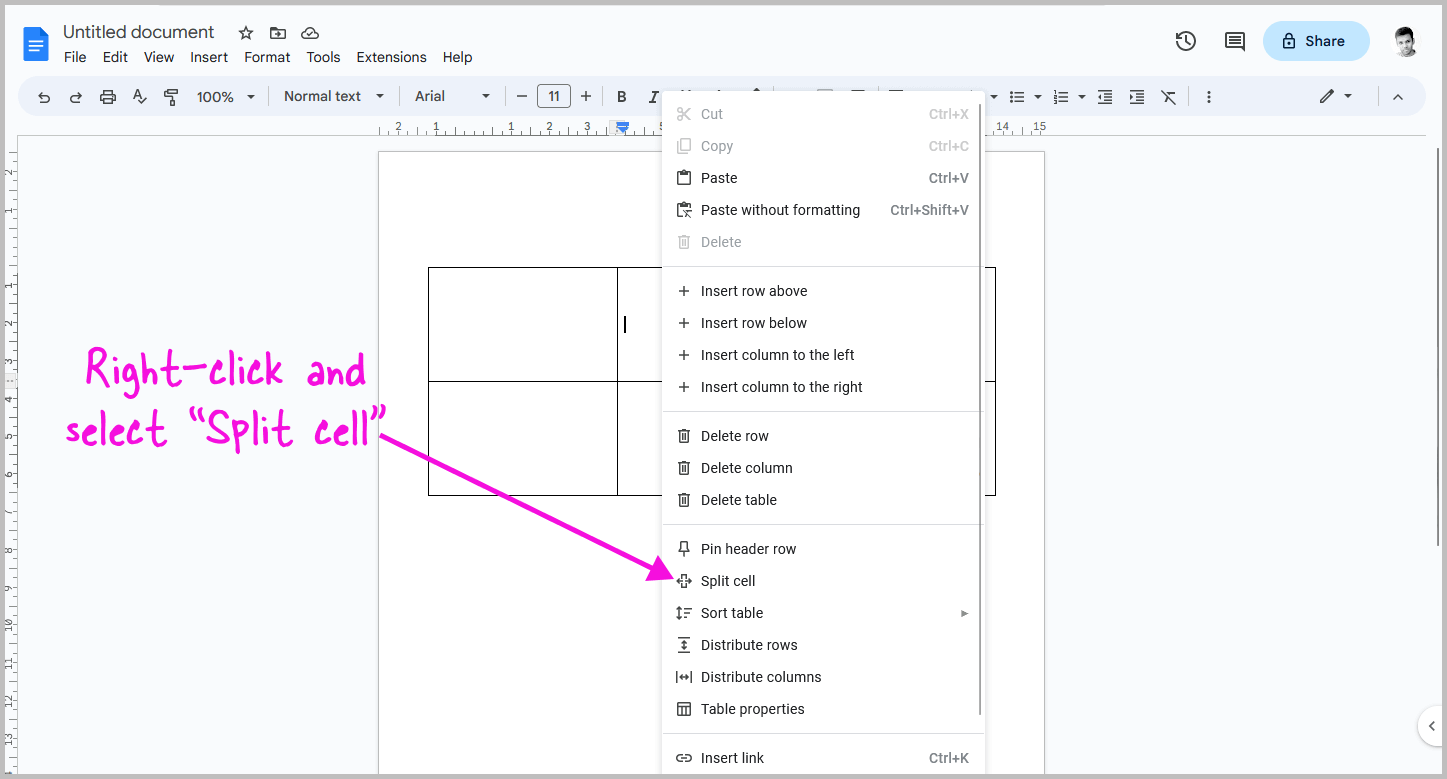Open version history via the clock icon
The height and width of the screenshot is (779, 1447).
(x=1185, y=41)
